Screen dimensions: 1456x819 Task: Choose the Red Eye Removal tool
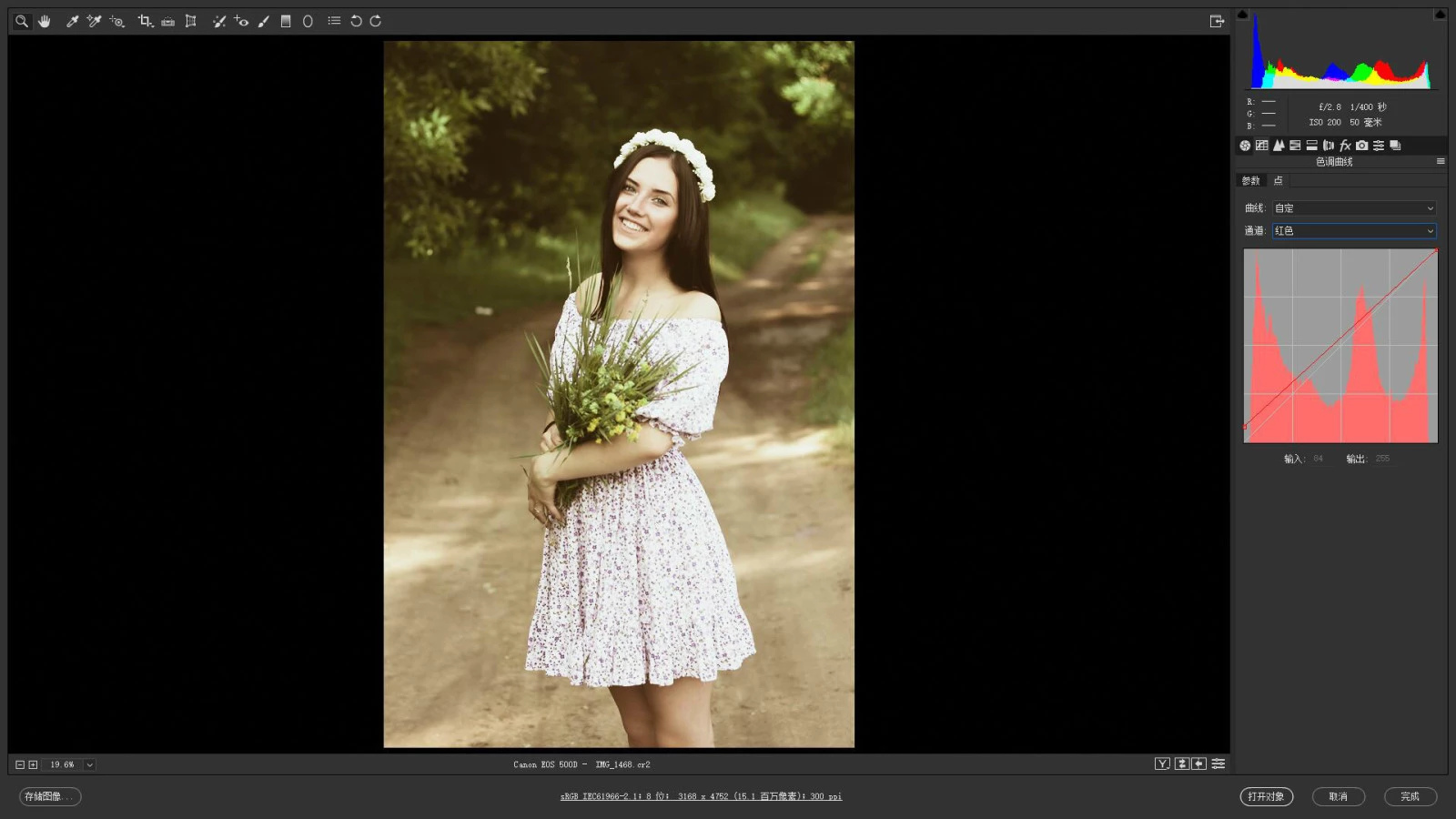tap(241, 21)
